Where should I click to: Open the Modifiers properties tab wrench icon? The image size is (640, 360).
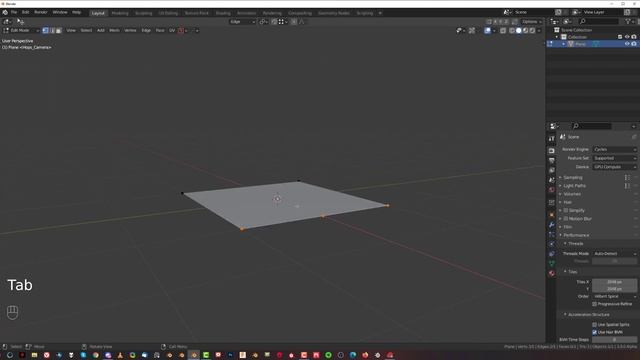pos(551,225)
